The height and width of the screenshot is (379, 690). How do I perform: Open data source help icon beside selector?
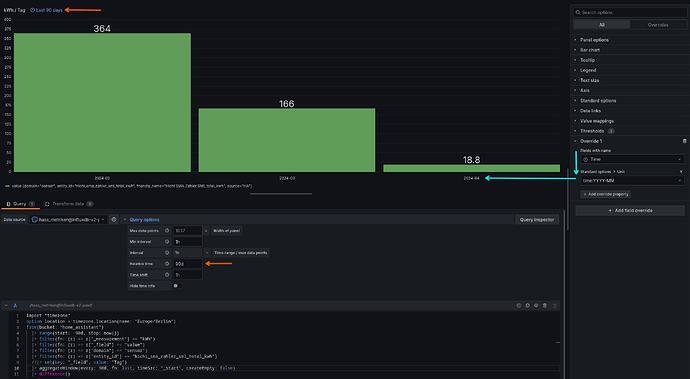[114, 219]
